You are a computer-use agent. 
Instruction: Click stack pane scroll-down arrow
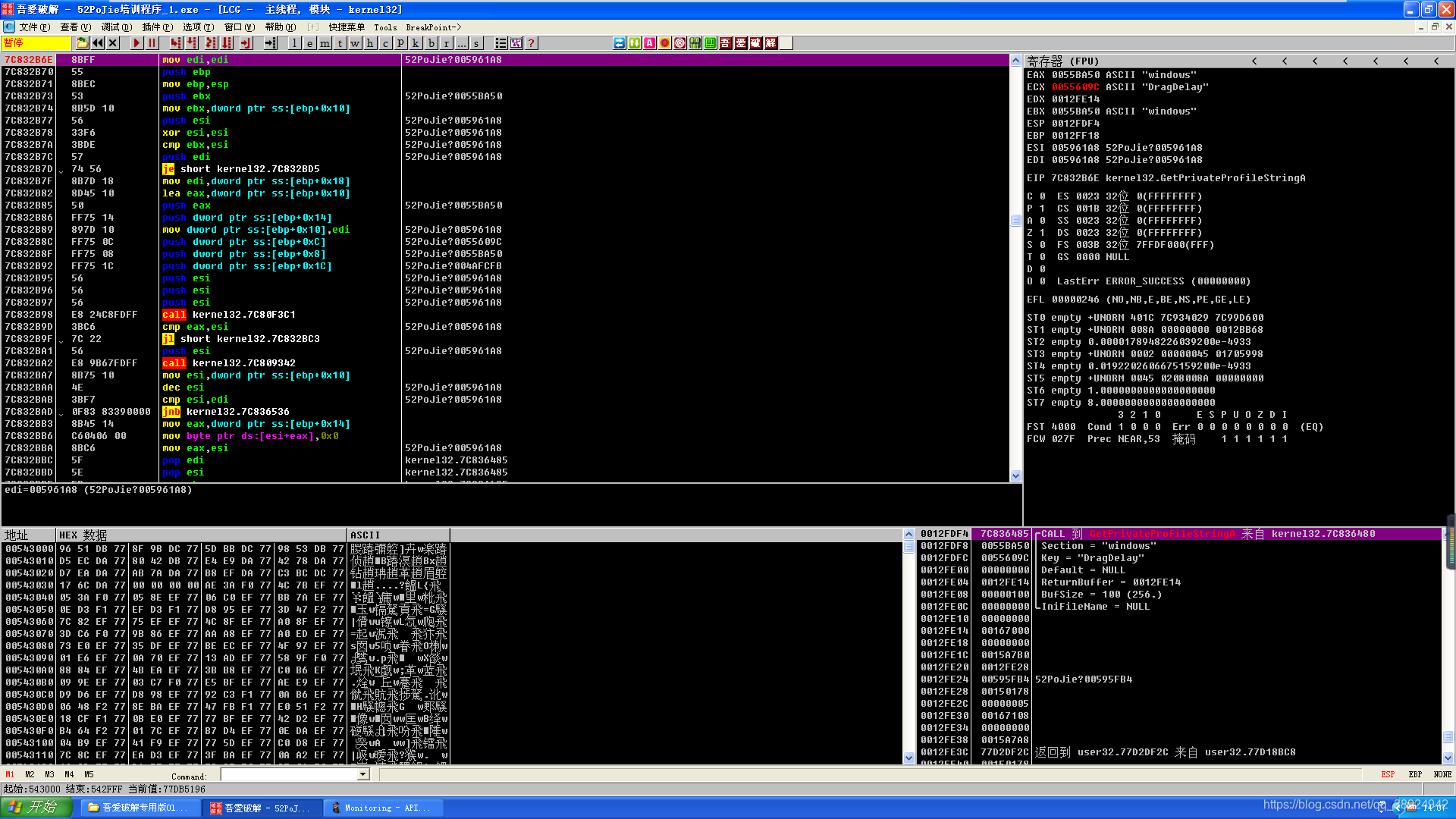click(x=1448, y=757)
